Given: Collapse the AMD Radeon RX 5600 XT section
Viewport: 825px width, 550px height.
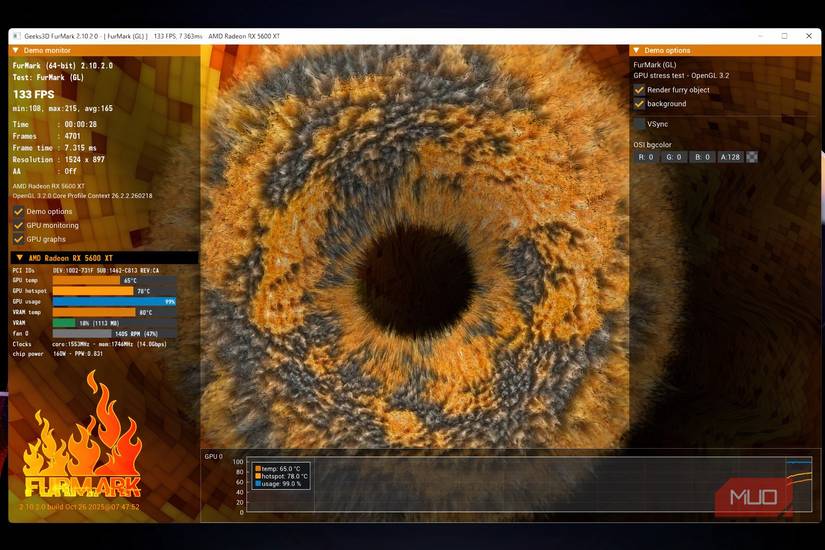Looking at the screenshot, I should pos(19,258).
